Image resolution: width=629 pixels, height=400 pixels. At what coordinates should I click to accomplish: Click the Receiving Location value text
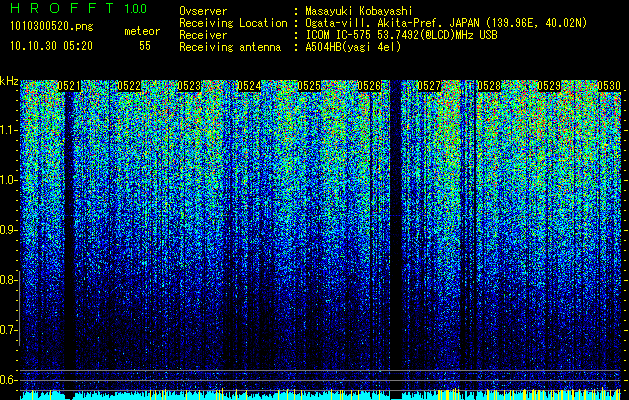(446, 23)
